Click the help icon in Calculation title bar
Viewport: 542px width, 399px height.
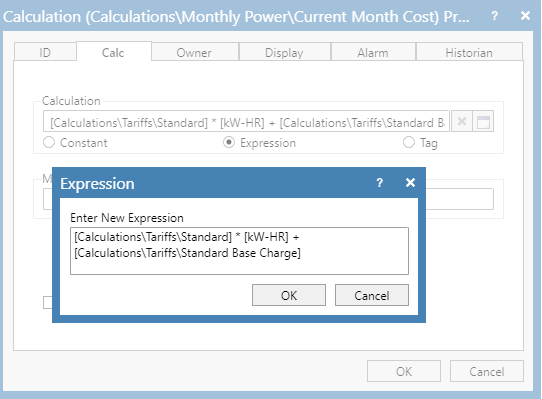point(495,16)
